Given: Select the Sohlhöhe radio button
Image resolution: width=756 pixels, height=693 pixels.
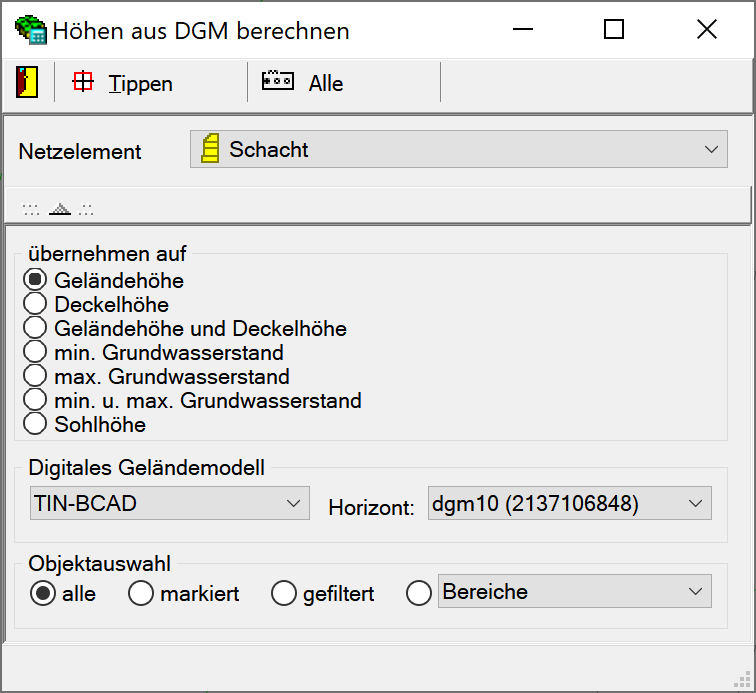Looking at the screenshot, I should coord(35,424).
